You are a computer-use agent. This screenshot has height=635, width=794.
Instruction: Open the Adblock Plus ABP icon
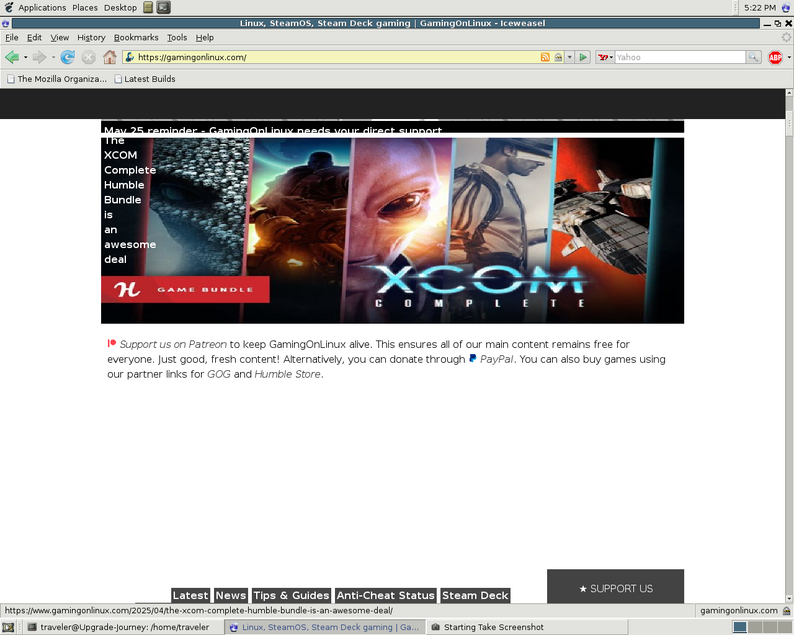pyautogui.click(x=775, y=58)
